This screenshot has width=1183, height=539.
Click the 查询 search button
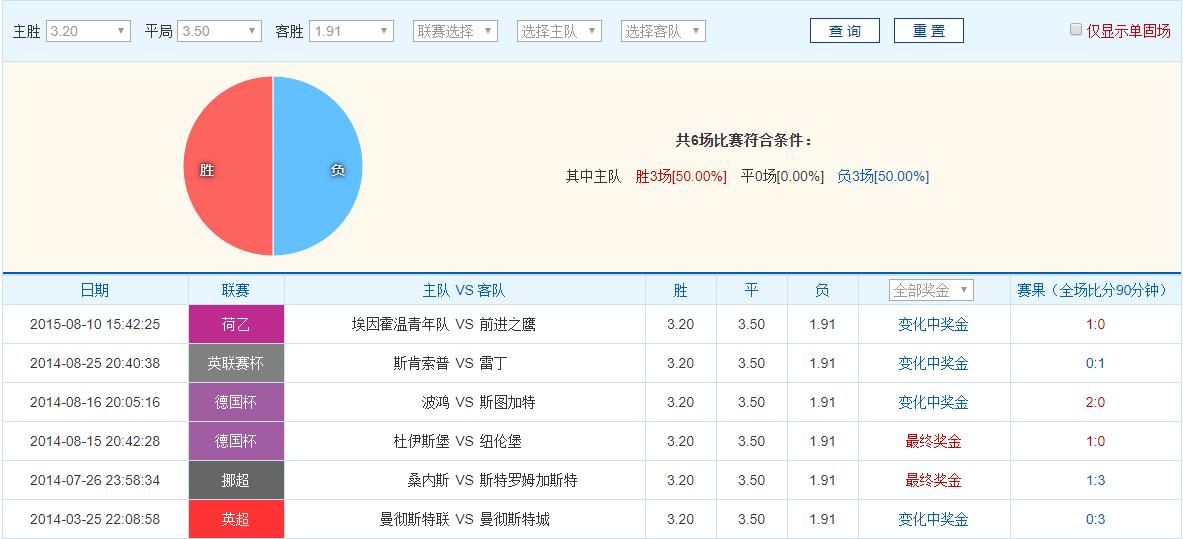[844, 31]
